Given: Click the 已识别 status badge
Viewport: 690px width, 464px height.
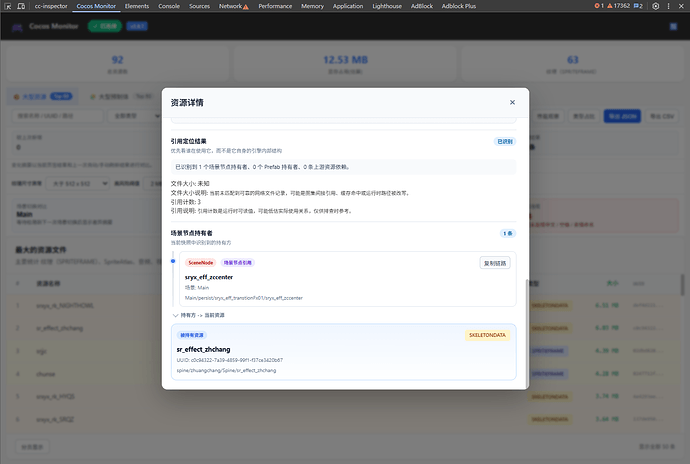Looking at the screenshot, I should pyautogui.click(x=505, y=141).
